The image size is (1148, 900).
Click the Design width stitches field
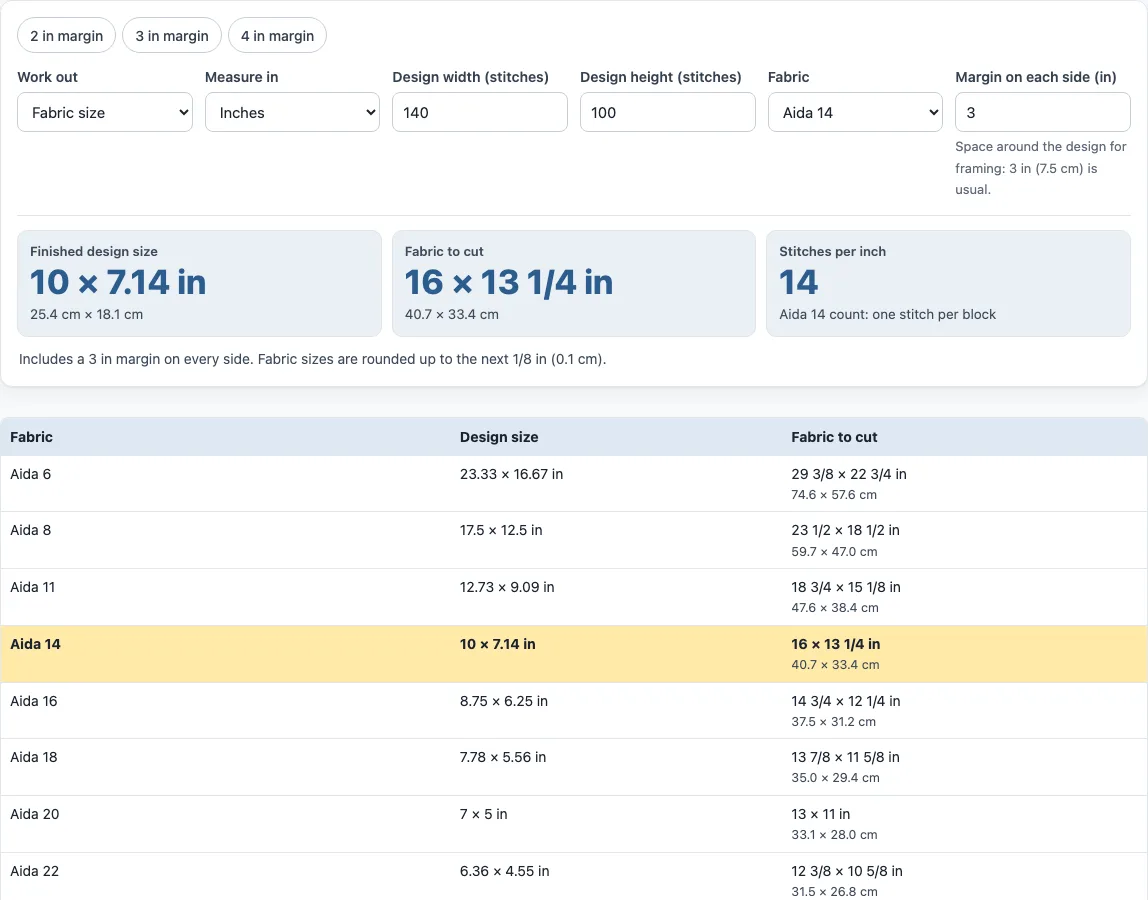[x=480, y=112]
